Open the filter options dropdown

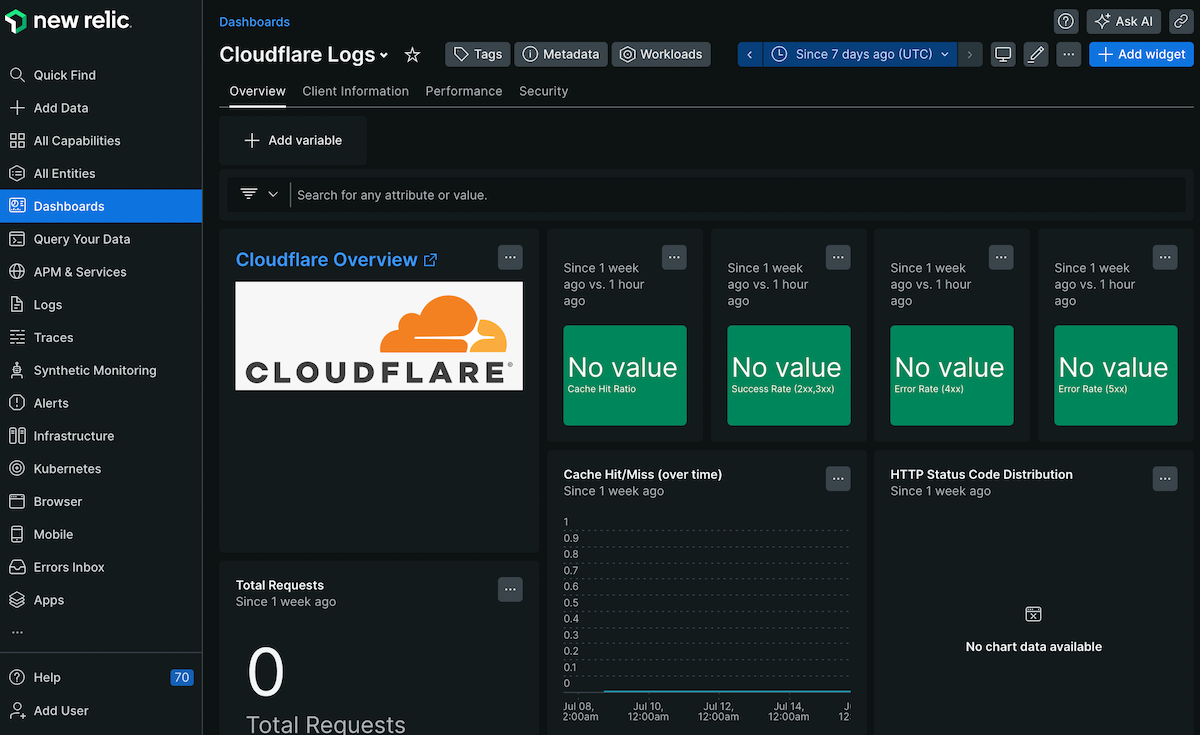pos(259,194)
